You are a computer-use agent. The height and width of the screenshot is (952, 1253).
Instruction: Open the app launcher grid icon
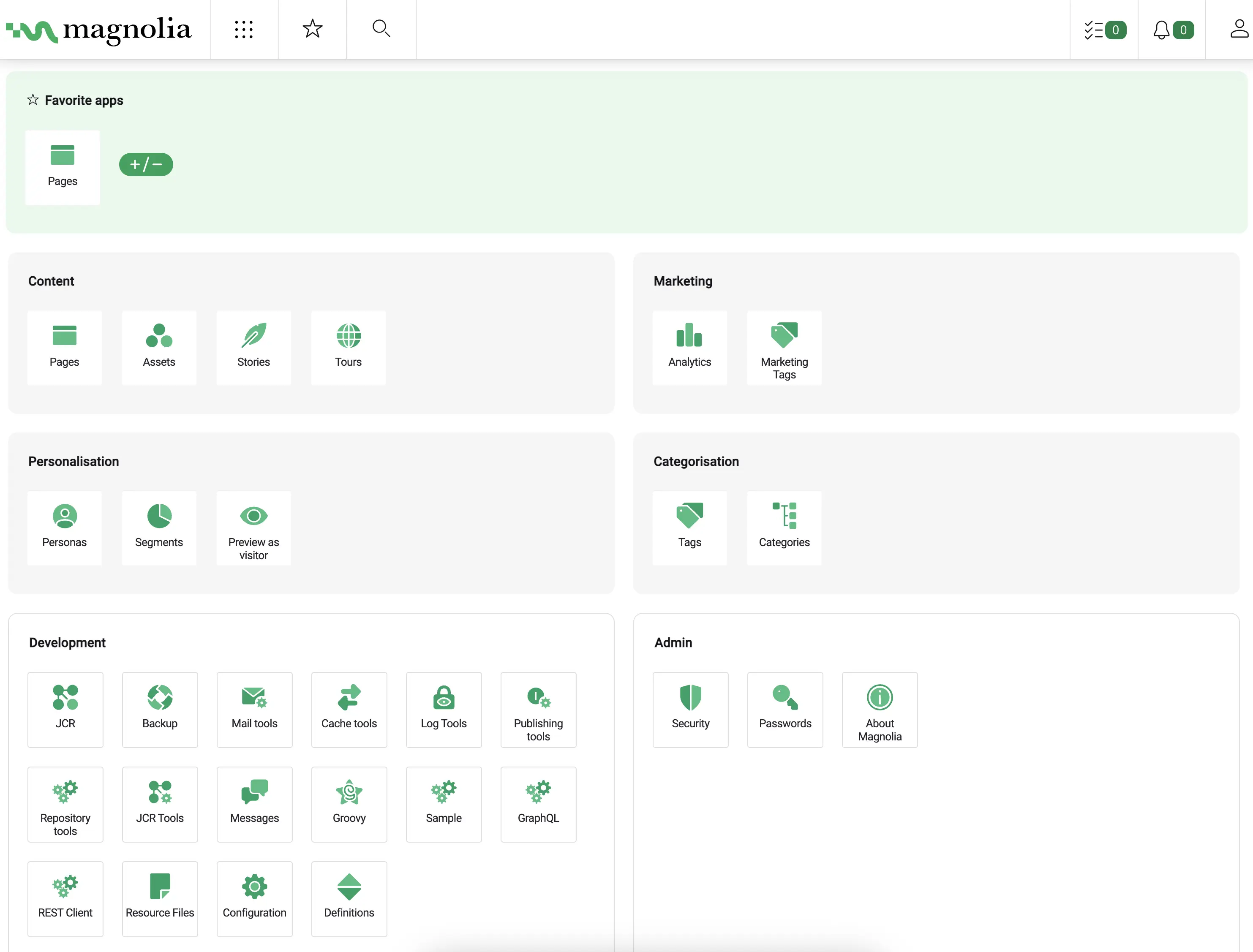point(244,30)
